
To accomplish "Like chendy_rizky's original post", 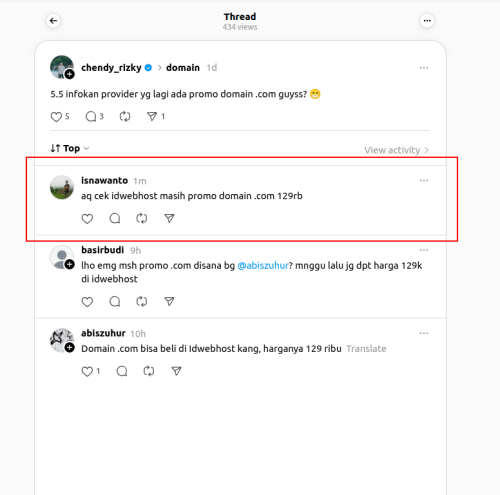I will pyautogui.click(x=56, y=117).
